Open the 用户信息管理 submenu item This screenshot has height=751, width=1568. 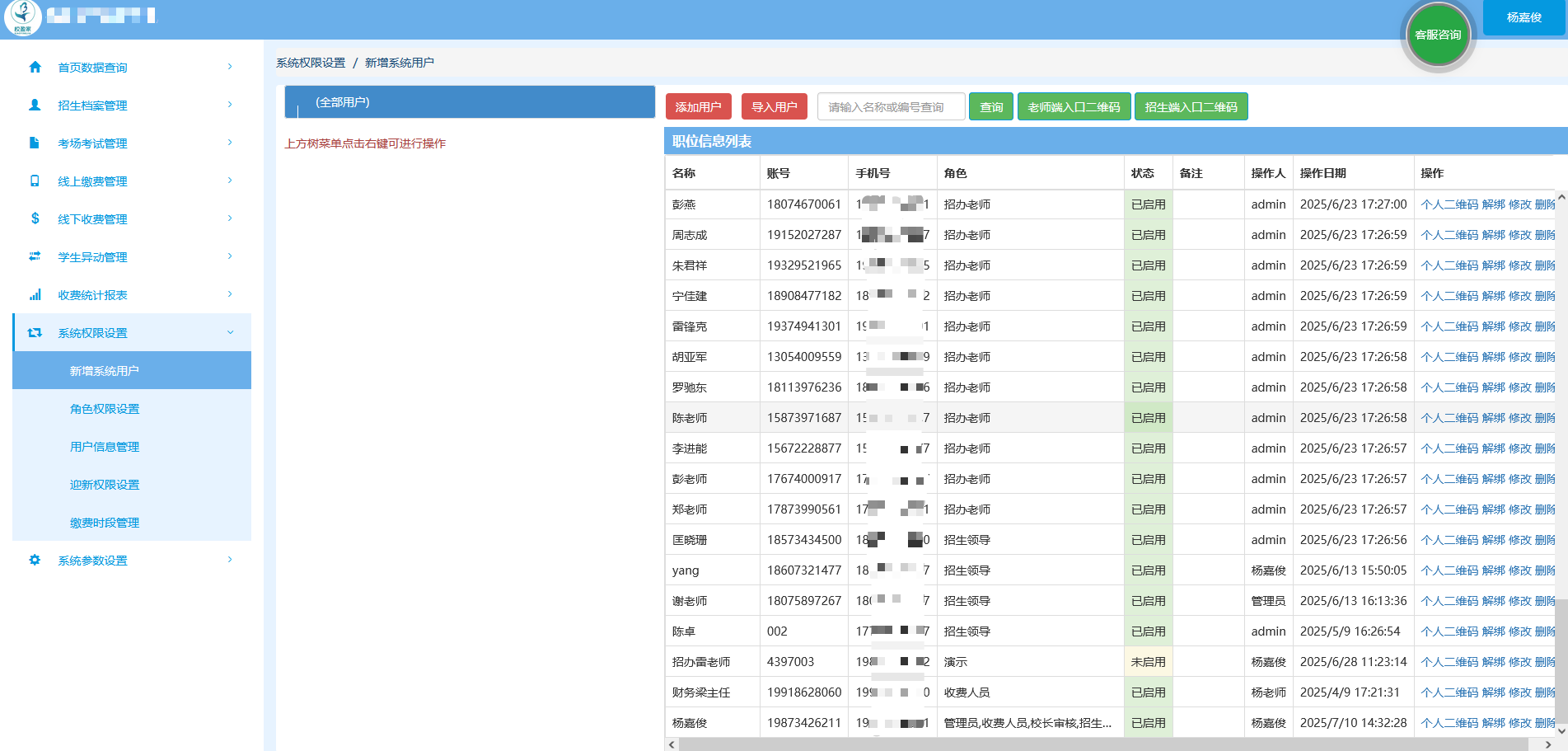(x=105, y=447)
